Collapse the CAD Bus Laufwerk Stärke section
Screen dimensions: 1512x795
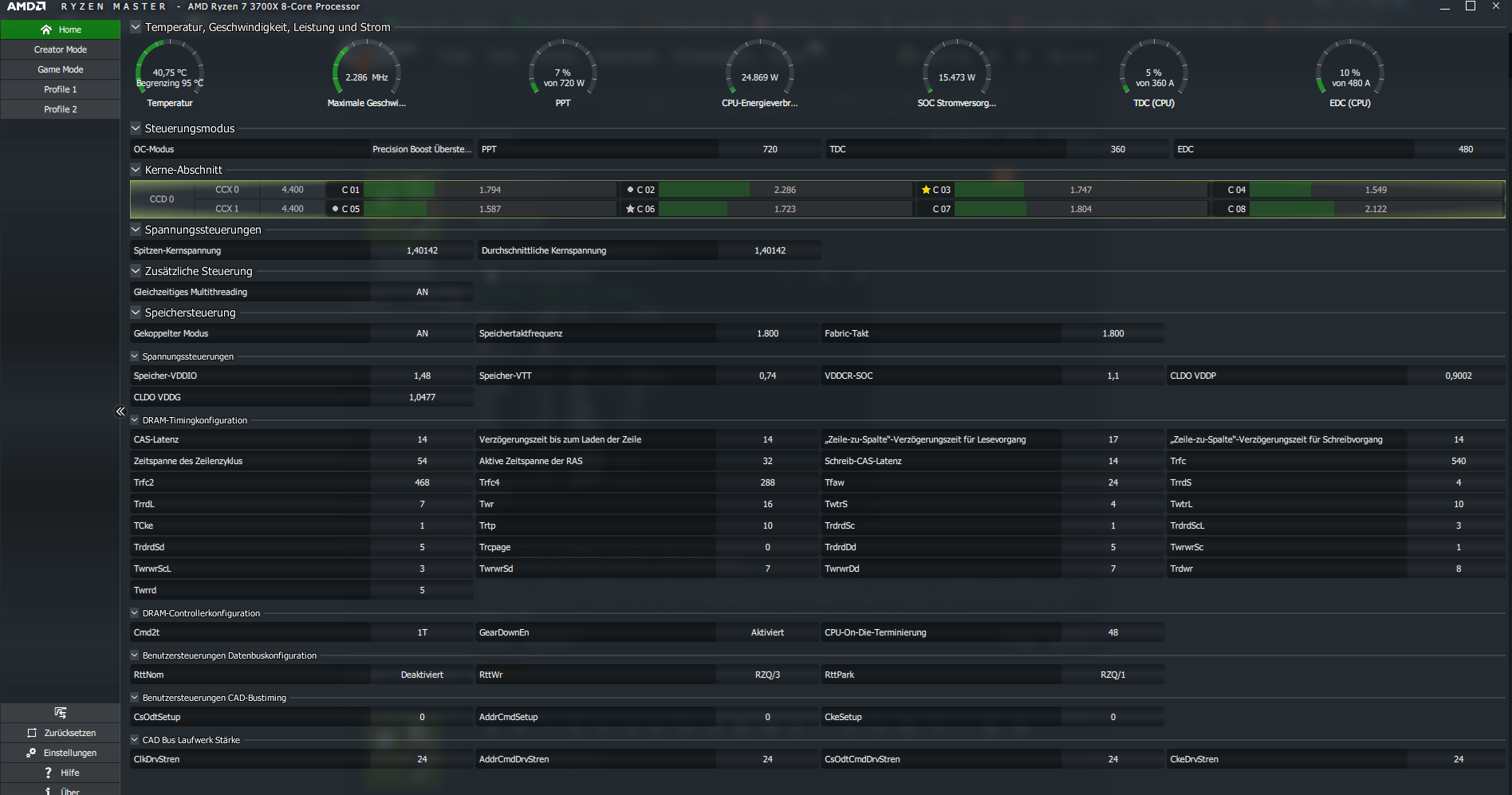135,739
